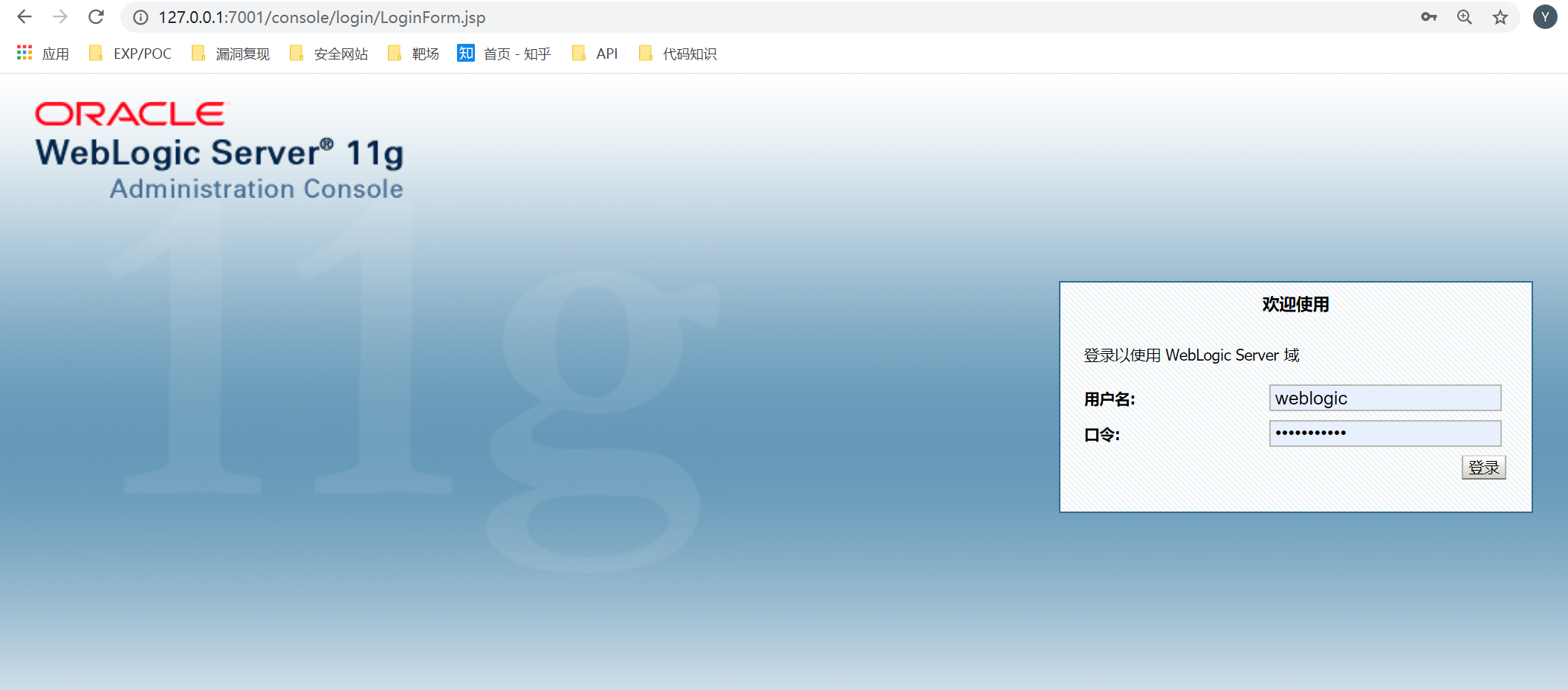Focus the 用户名 username field
This screenshot has height=690, width=1568.
coord(1385,398)
